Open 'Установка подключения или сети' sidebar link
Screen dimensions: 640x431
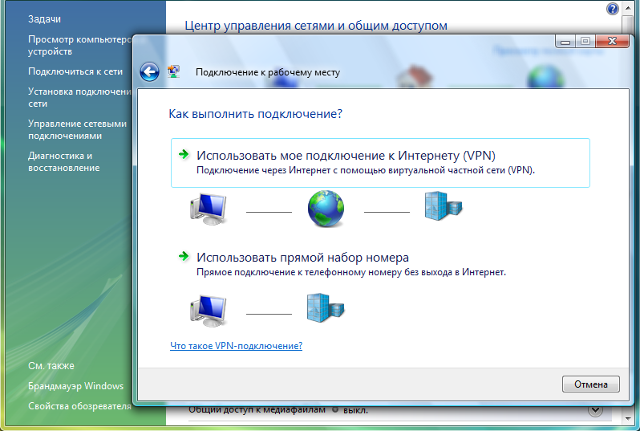[x=80, y=98]
